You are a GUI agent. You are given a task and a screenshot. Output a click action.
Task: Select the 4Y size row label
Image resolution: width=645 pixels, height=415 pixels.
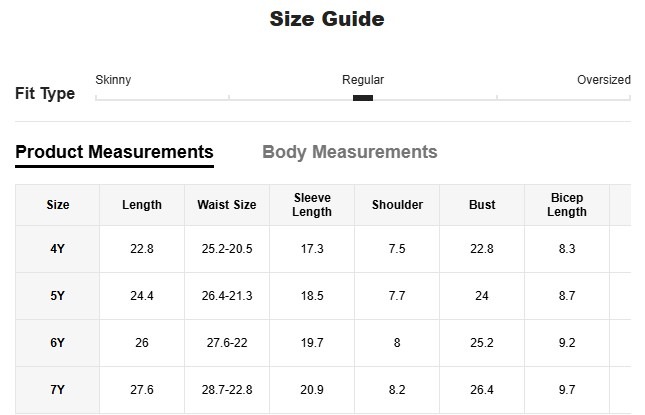[58, 249]
